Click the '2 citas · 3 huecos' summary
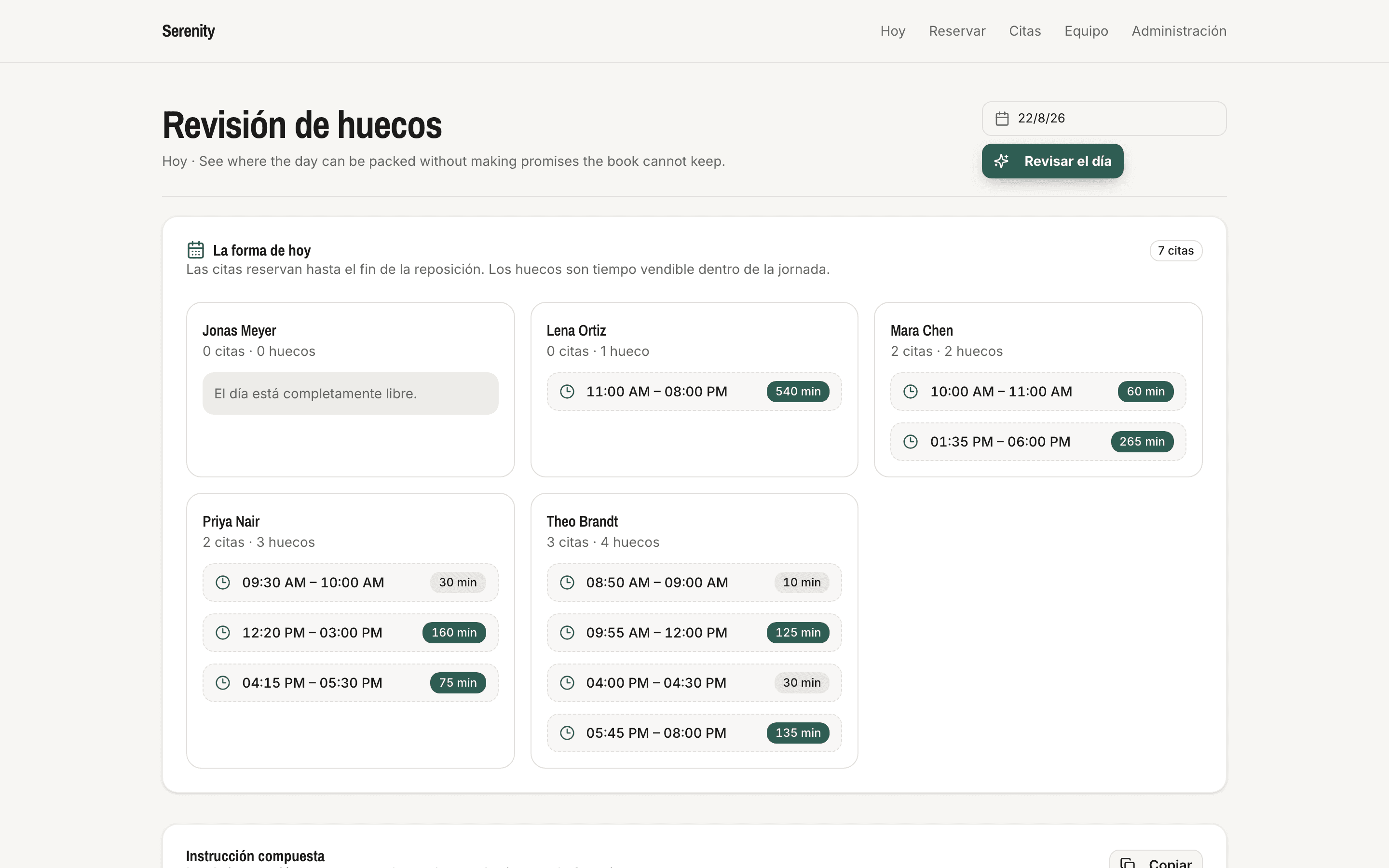The image size is (1389, 868). [x=259, y=542]
